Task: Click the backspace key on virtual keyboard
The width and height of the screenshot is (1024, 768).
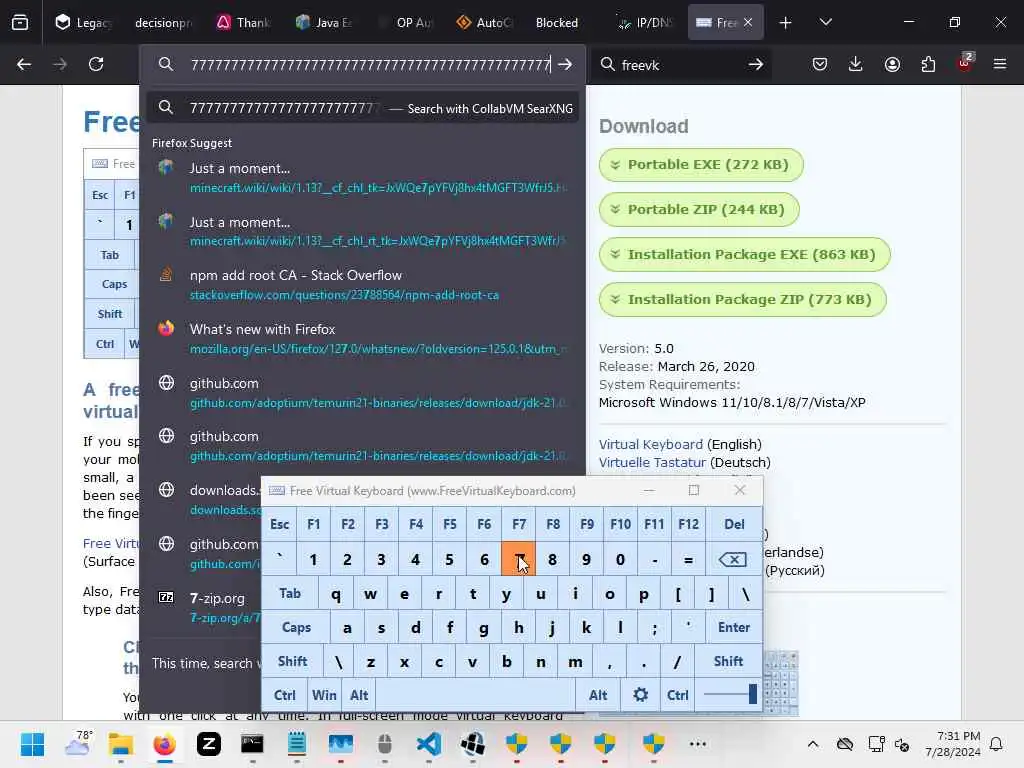Action: tap(733, 559)
